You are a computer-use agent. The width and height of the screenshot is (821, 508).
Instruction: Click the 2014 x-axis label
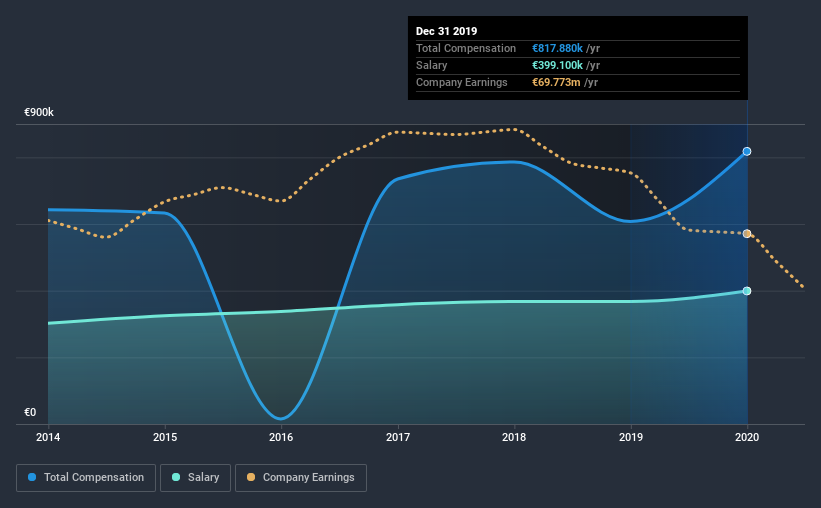click(48, 437)
